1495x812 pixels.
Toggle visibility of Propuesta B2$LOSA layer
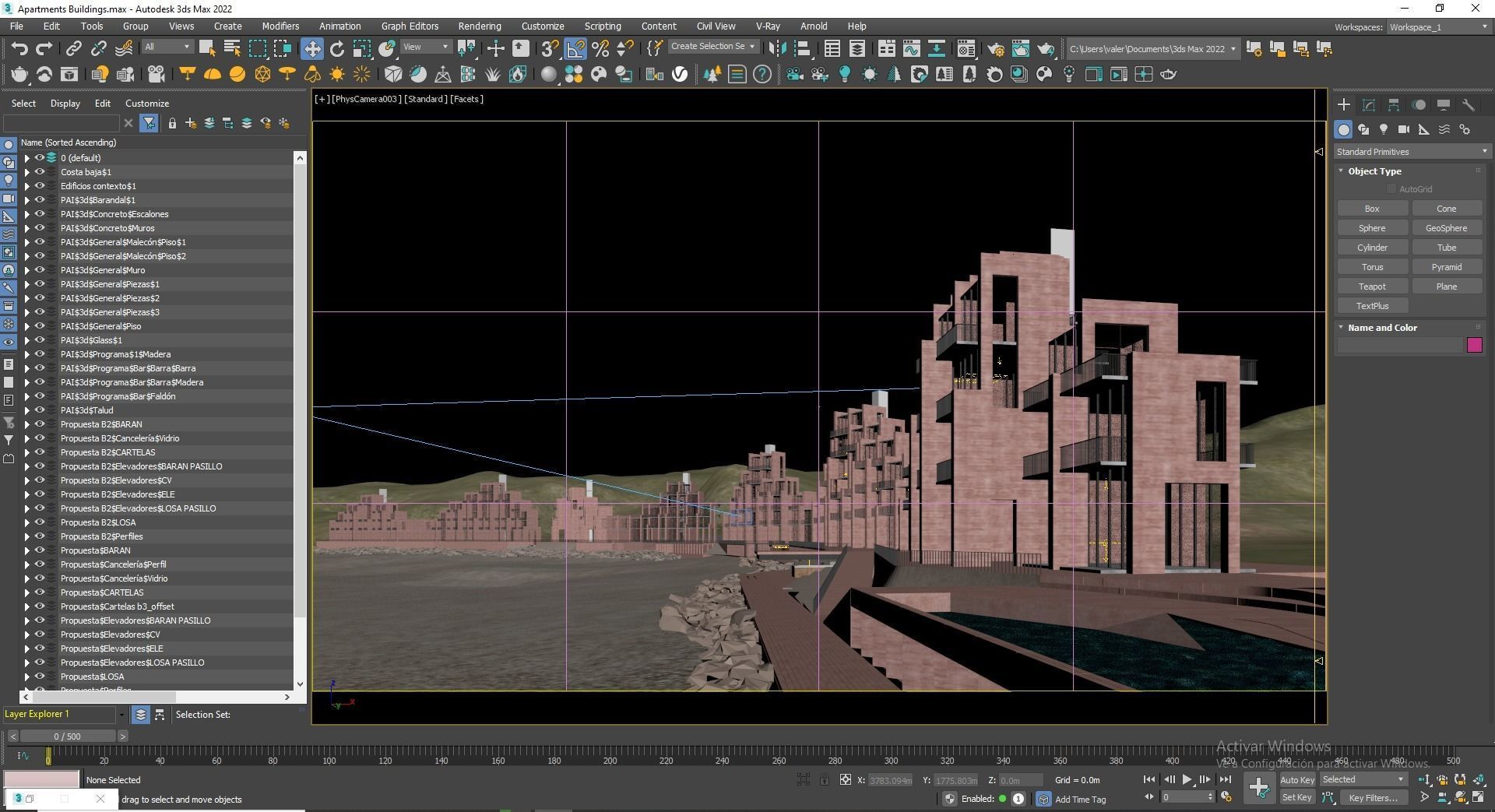click(x=39, y=522)
